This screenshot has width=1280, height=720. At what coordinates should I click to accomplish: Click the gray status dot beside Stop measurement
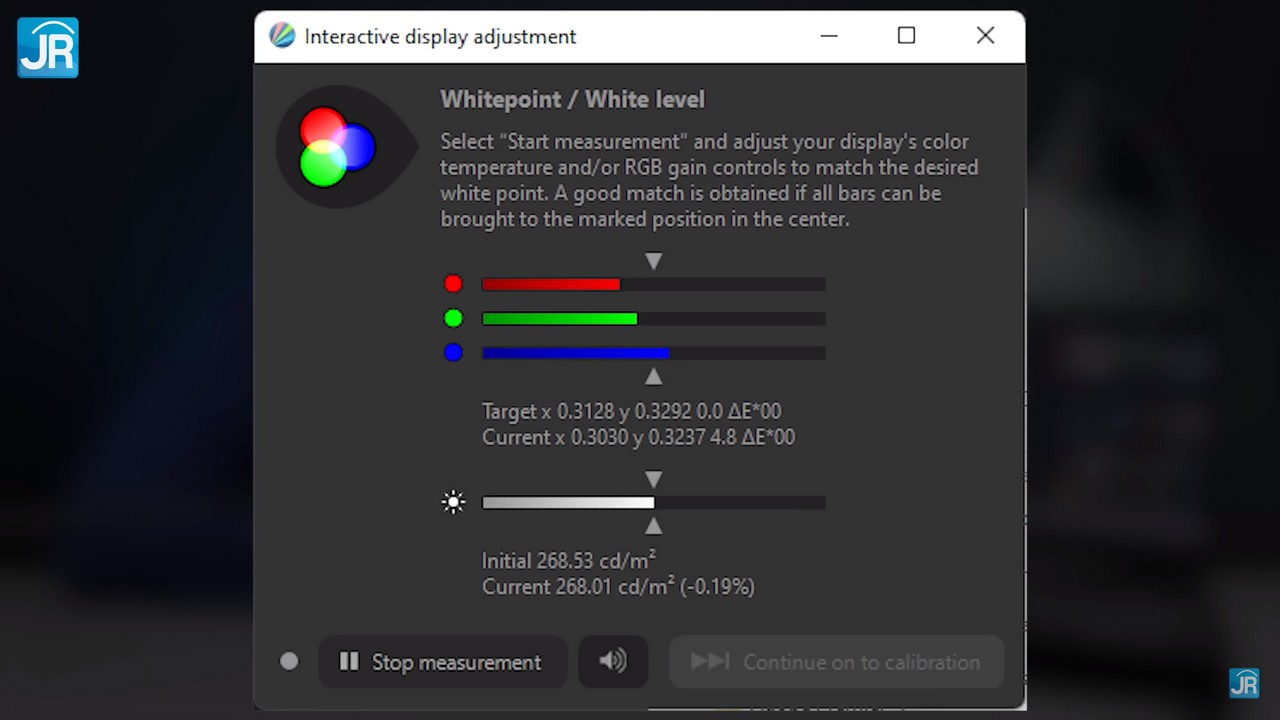pos(289,661)
